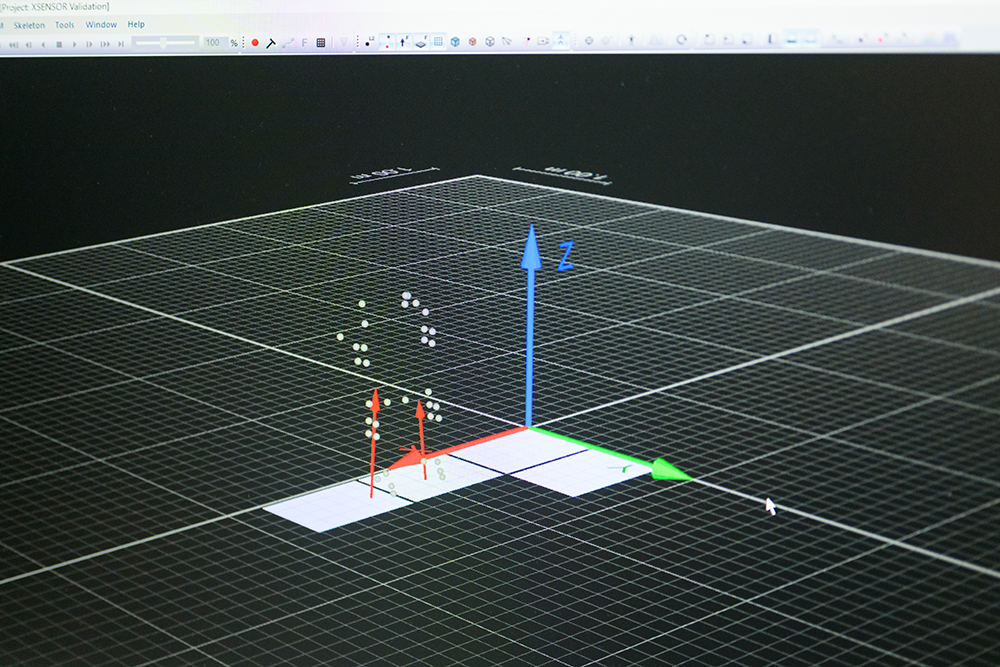The width and height of the screenshot is (1000, 667).
Task: Open the Window menu
Action: (x=101, y=24)
